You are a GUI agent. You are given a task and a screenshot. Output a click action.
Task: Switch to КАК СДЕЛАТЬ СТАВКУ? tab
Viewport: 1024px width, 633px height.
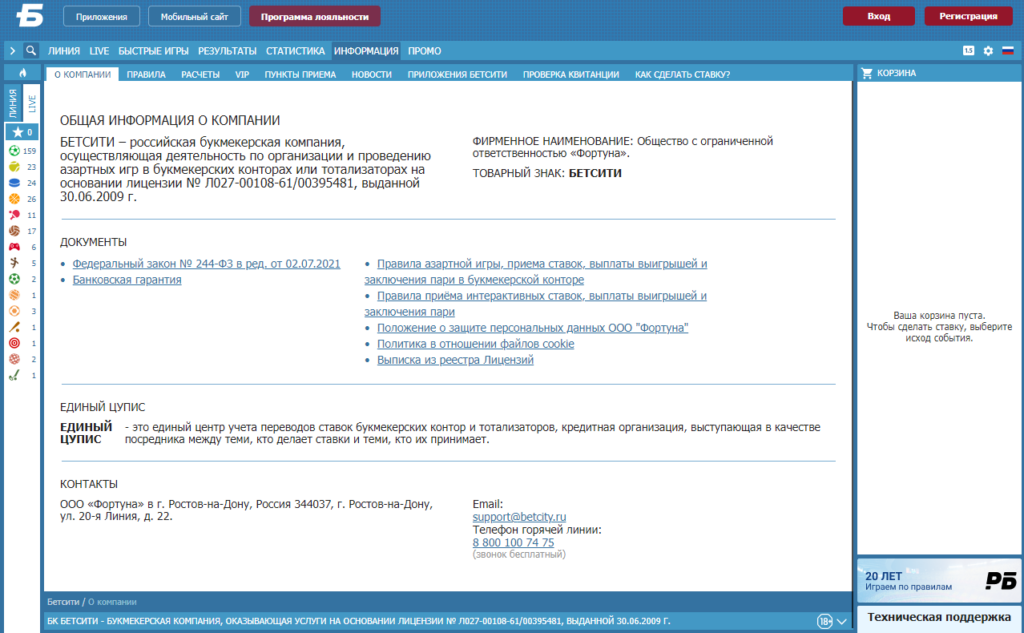coord(682,74)
